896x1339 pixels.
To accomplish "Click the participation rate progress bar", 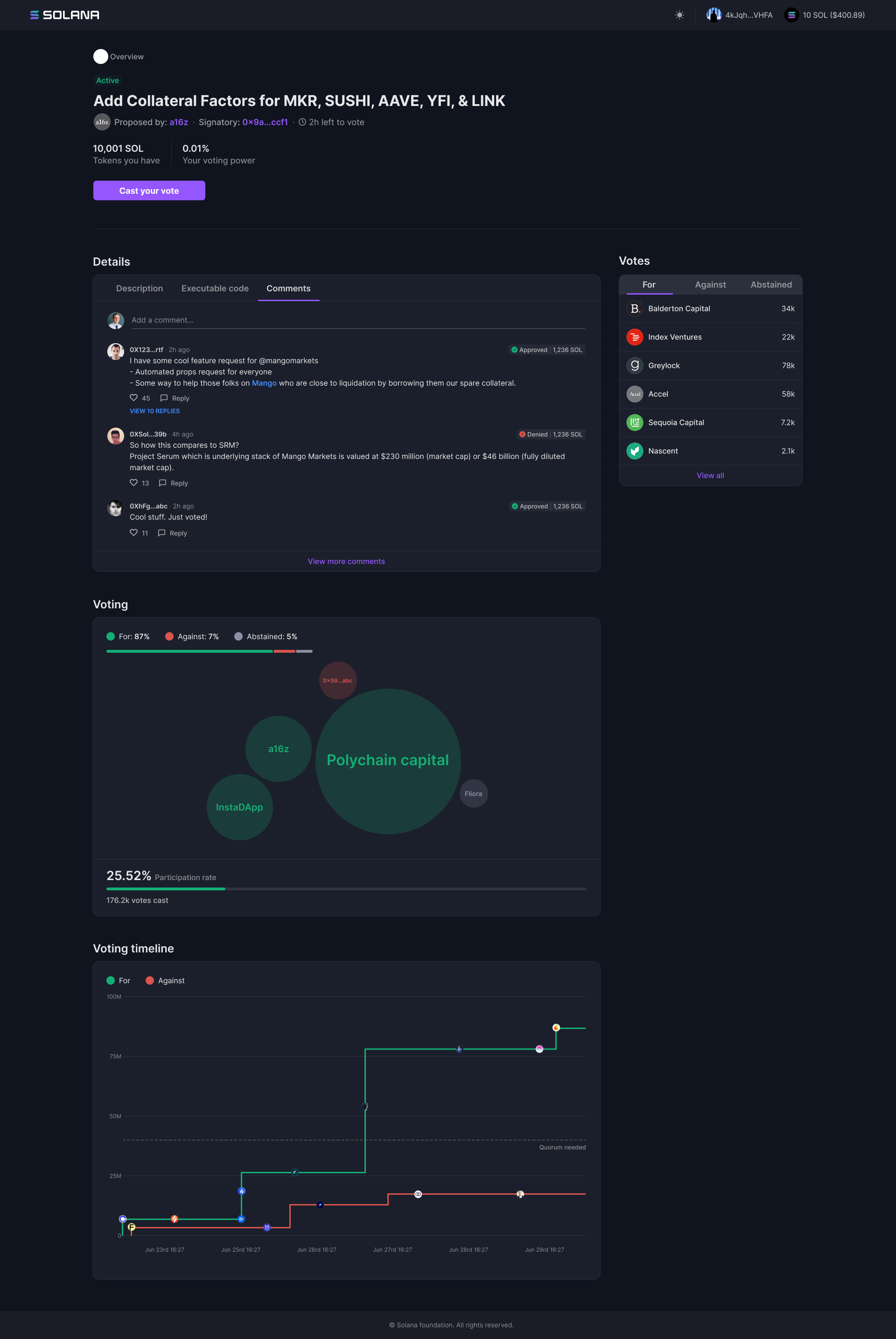I will (x=346, y=889).
